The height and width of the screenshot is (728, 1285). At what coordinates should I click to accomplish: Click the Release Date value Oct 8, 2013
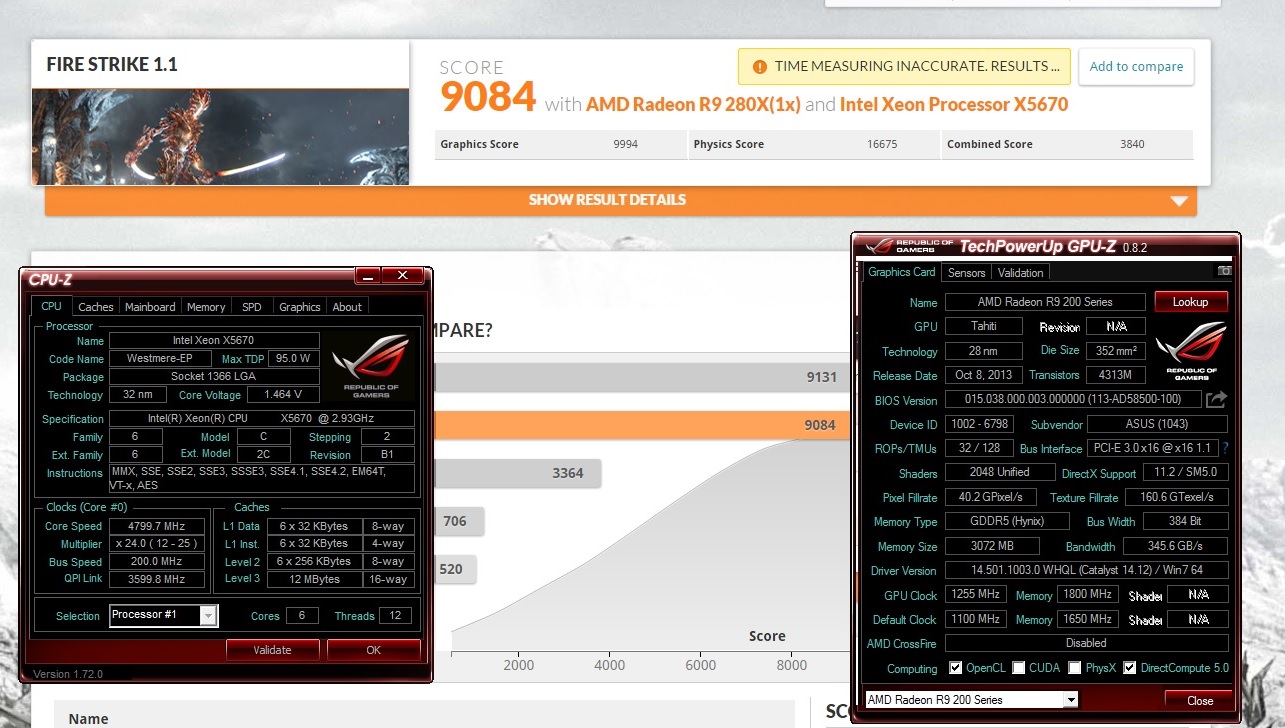tap(983, 375)
